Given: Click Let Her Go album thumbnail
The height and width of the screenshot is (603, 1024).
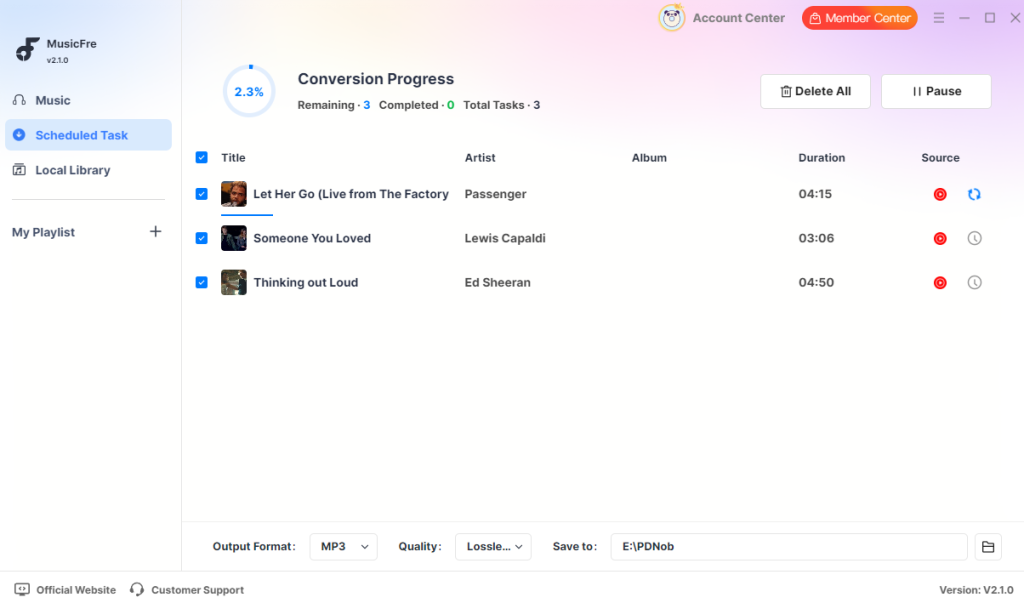Looking at the screenshot, I should [234, 194].
